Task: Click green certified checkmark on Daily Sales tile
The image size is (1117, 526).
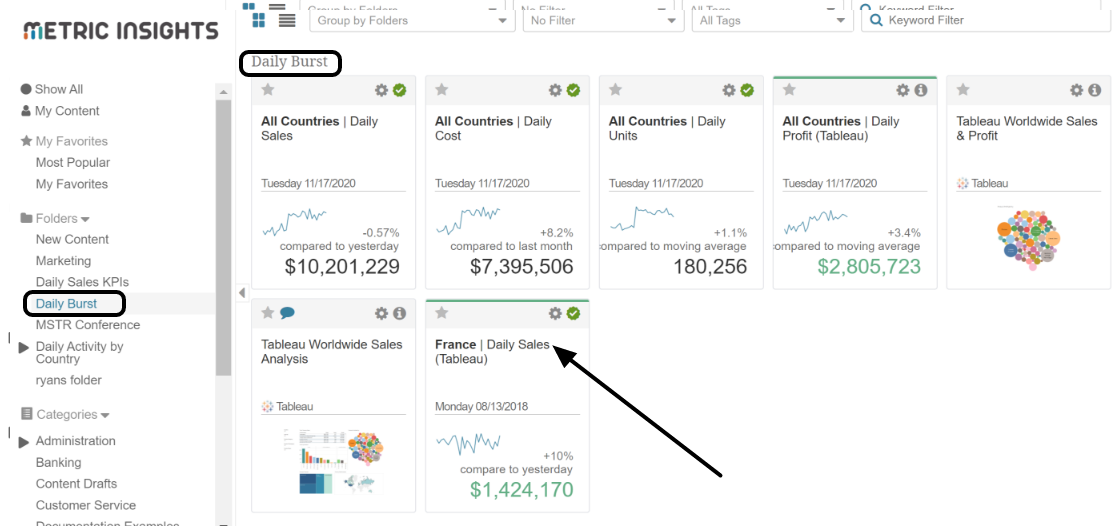Action: point(400,90)
